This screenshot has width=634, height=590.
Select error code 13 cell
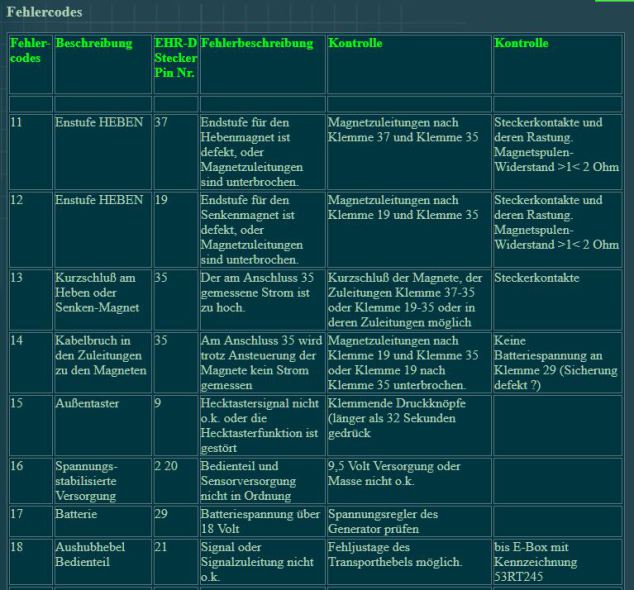[17, 276]
